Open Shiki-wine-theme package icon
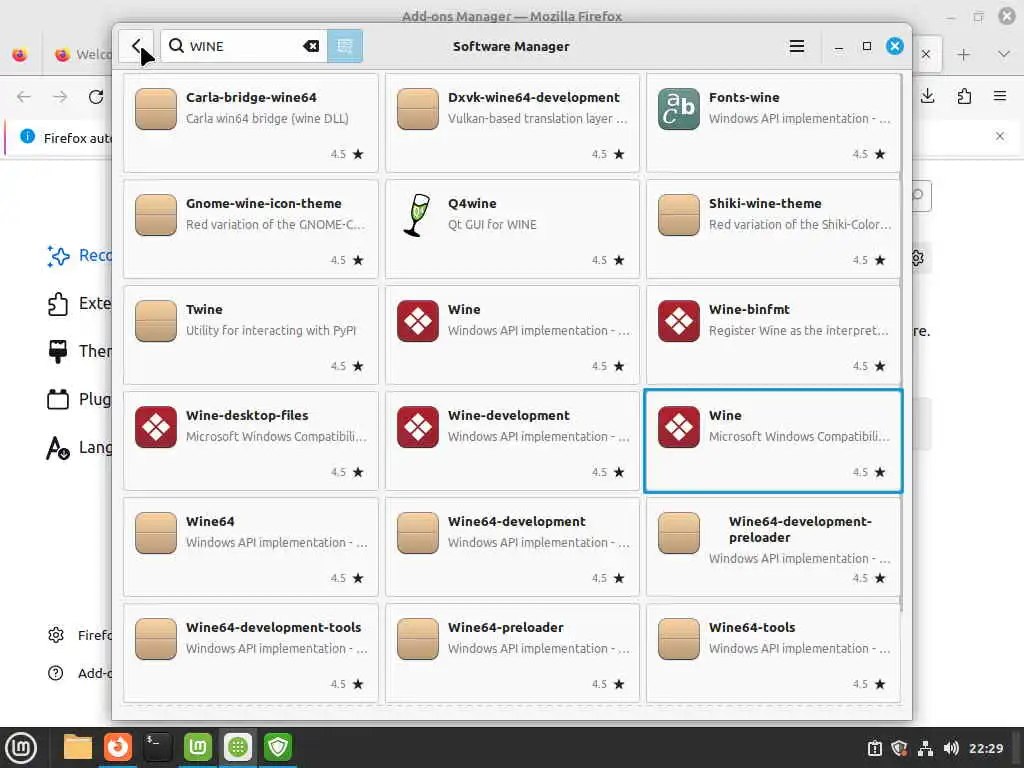Screen dimensions: 1024x768 [679, 215]
